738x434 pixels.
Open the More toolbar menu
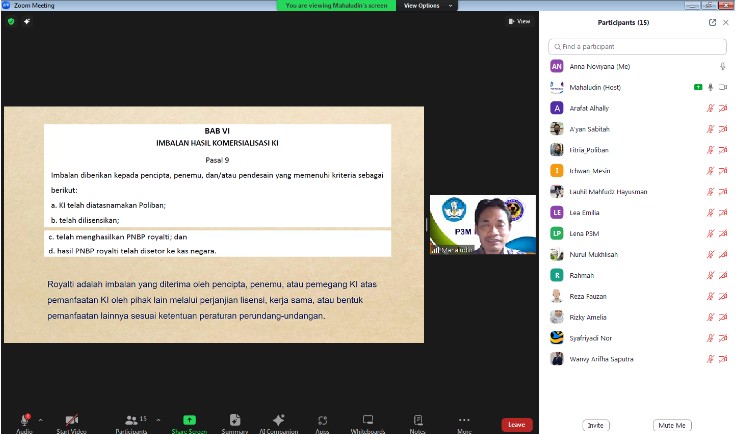coord(464,420)
